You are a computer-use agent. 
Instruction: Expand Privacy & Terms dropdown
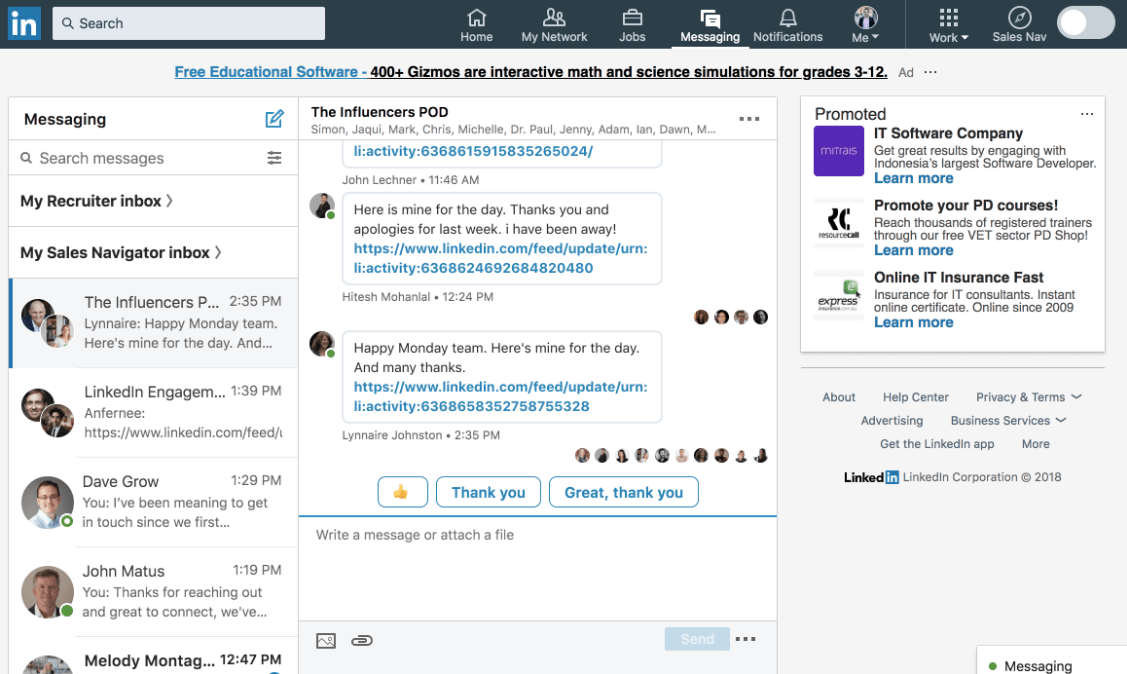1029,397
